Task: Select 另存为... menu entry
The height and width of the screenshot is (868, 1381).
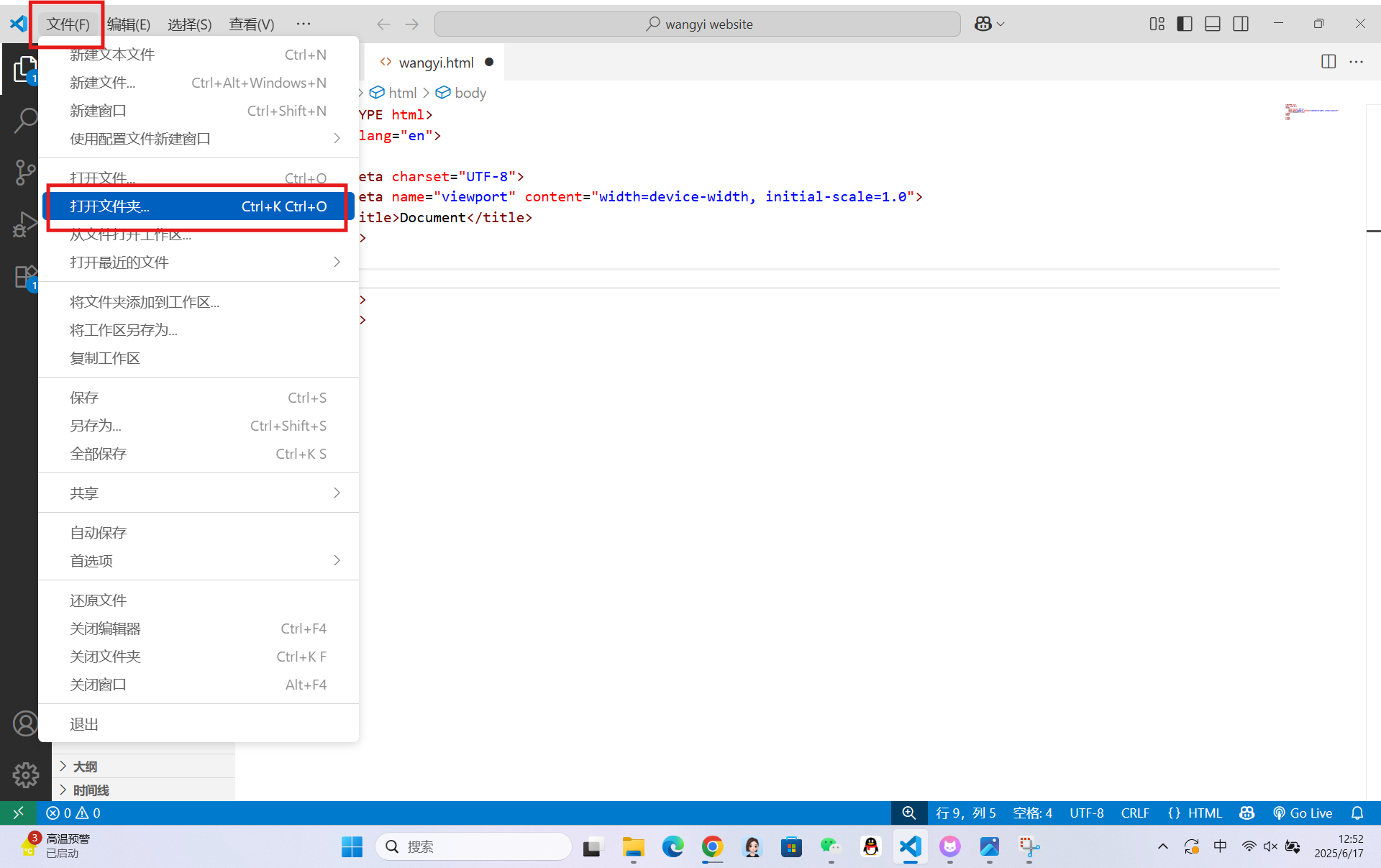Action: coord(199,426)
